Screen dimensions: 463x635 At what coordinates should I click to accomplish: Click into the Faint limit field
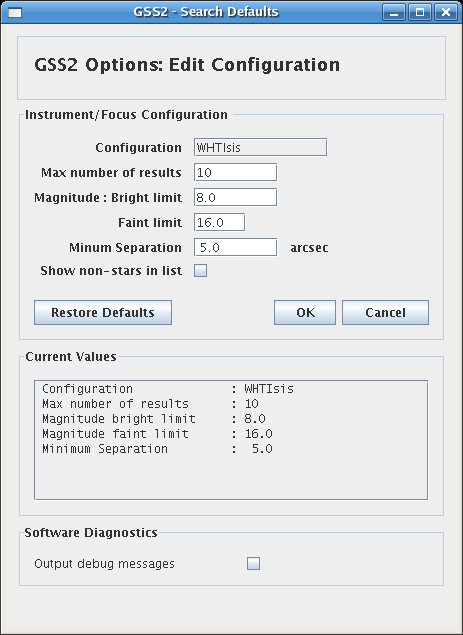tap(220, 222)
